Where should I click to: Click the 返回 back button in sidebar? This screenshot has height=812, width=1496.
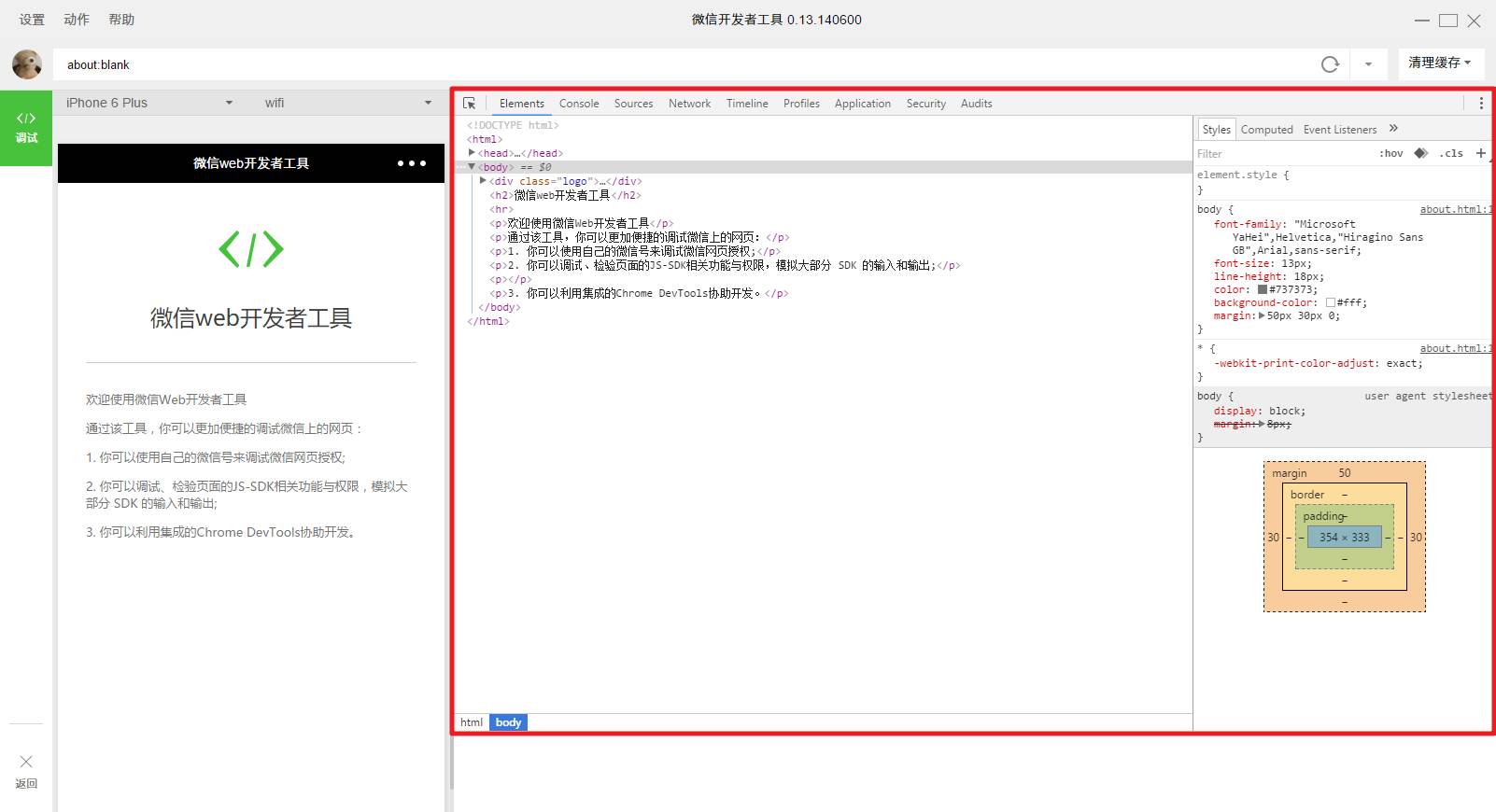tap(26, 772)
